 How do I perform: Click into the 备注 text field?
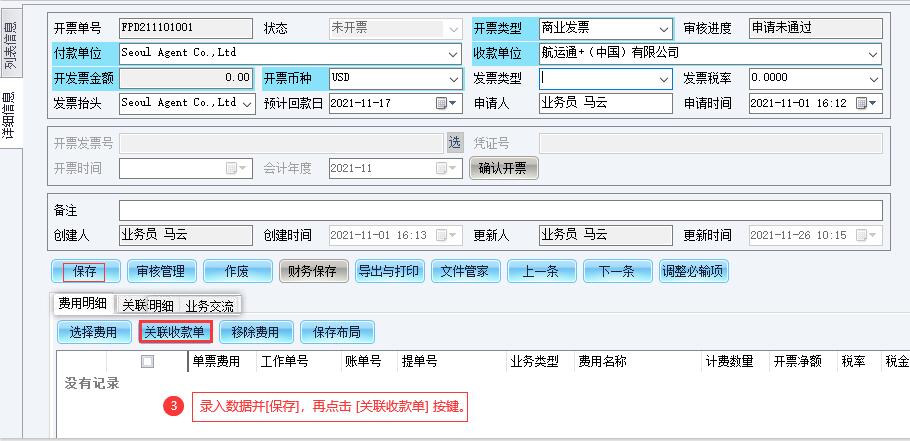point(500,211)
